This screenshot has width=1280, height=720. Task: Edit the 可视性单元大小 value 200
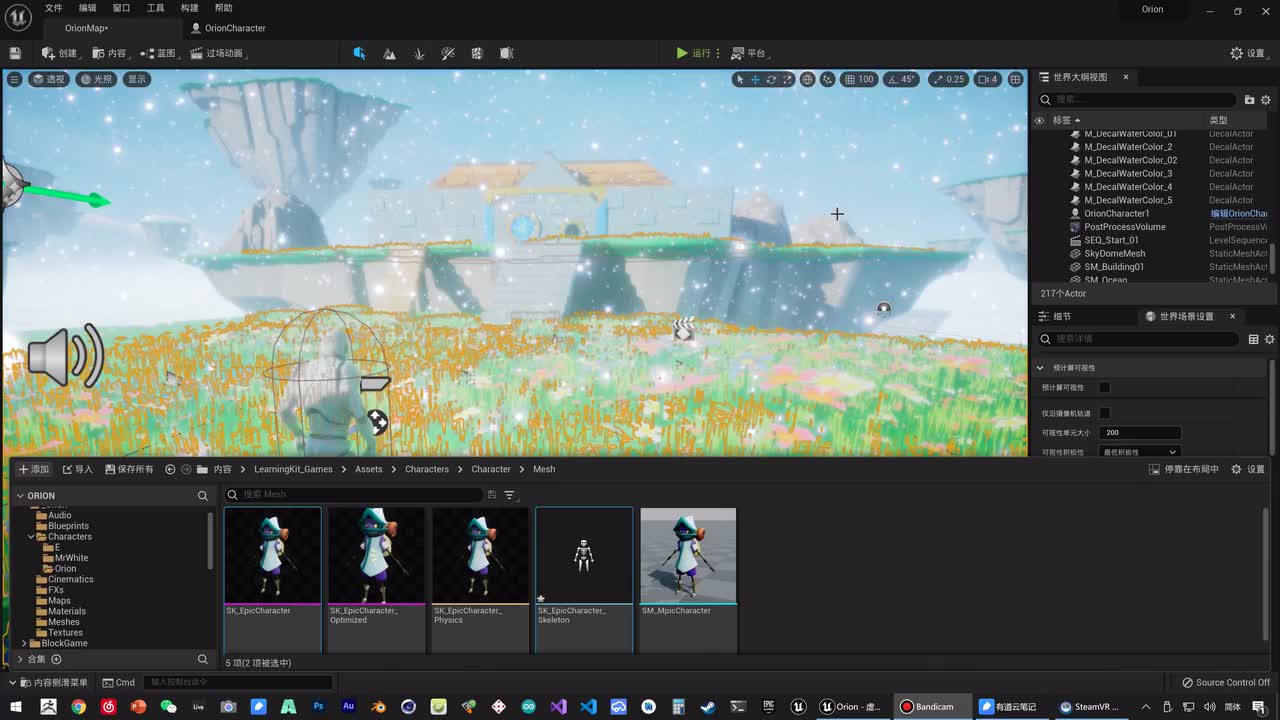point(1140,433)
